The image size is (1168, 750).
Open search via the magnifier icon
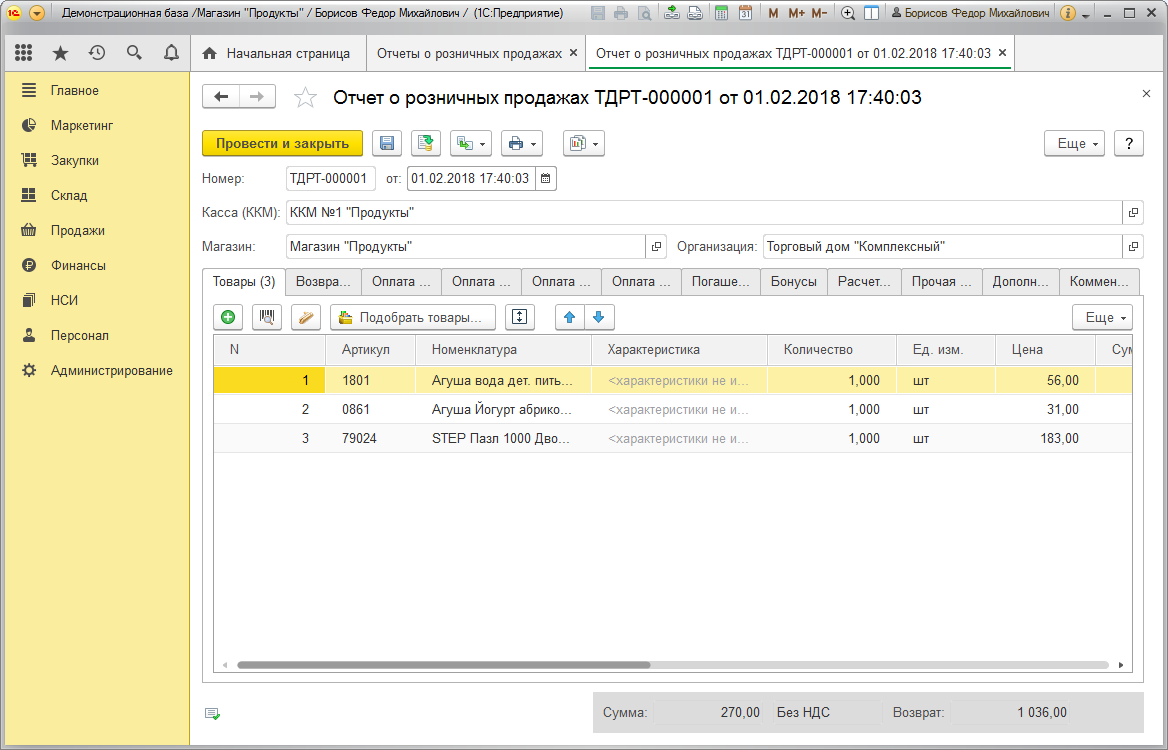point(134,53)
